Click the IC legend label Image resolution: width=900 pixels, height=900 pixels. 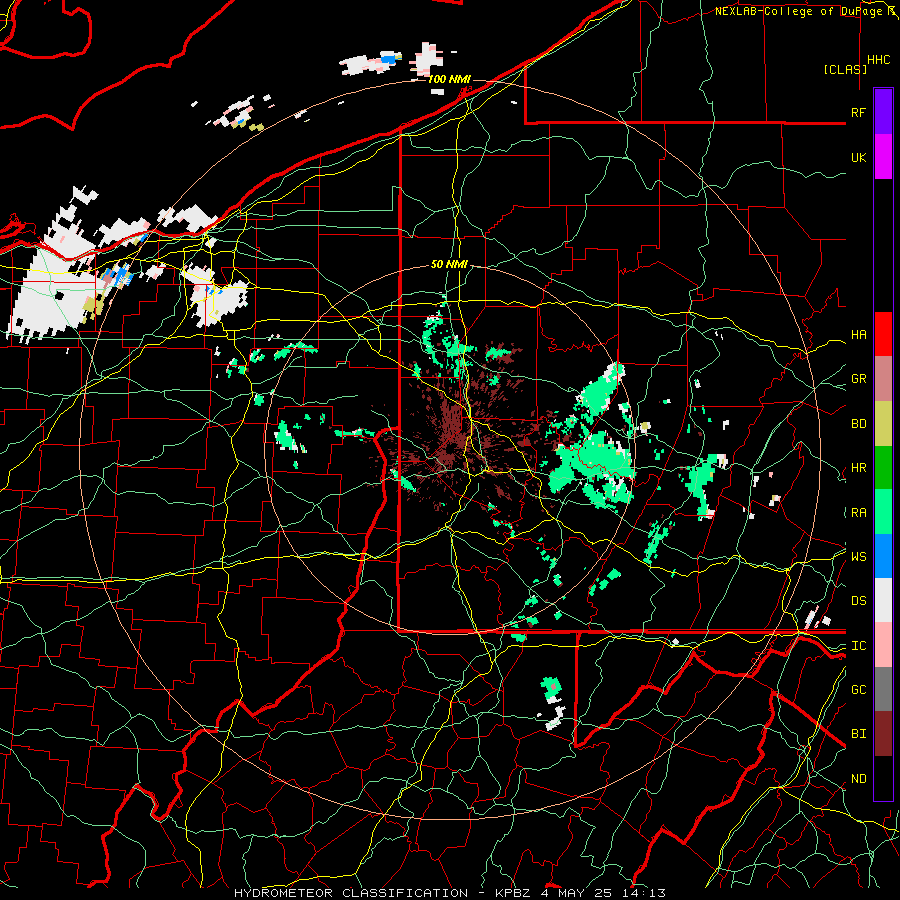coord(858,646)
